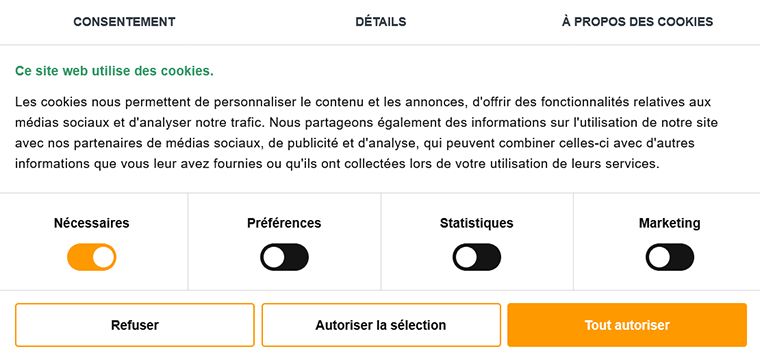Open the À propos des cookies tab
This screenshot has height=362, width=760.
coord(637,22)
